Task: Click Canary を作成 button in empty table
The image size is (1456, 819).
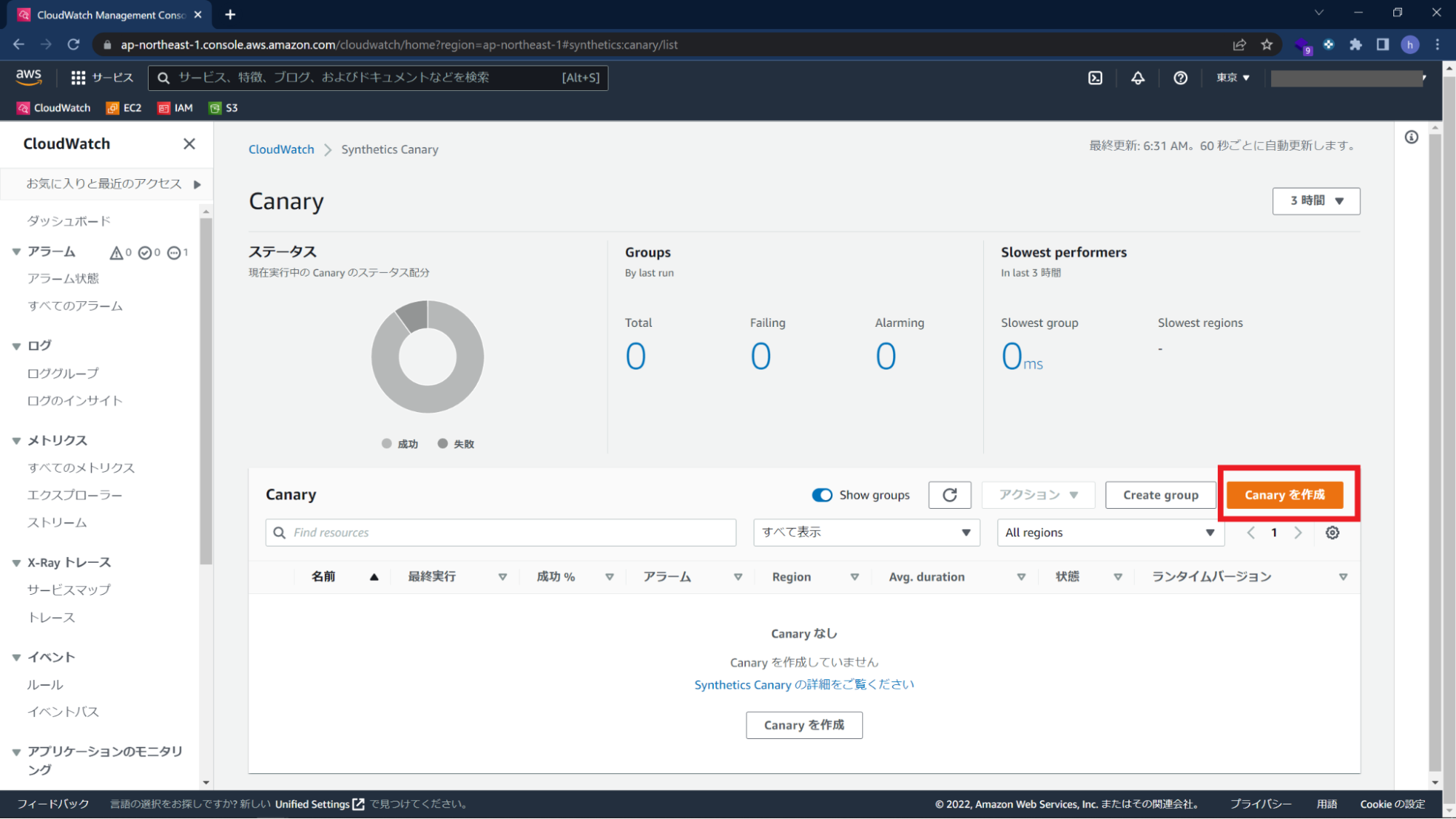Action: (804, 725)
